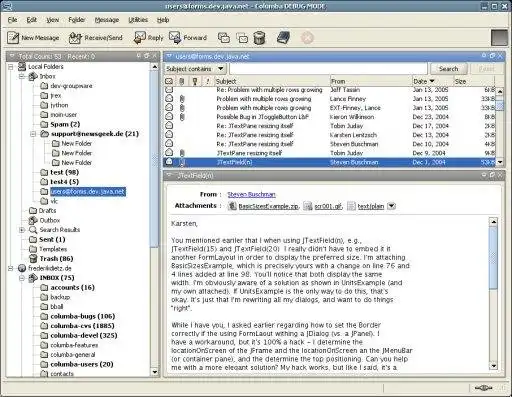Viewport: 512px width, 397px height.
Task: Click the move message toolbar icon
Action: pos(242,38)
